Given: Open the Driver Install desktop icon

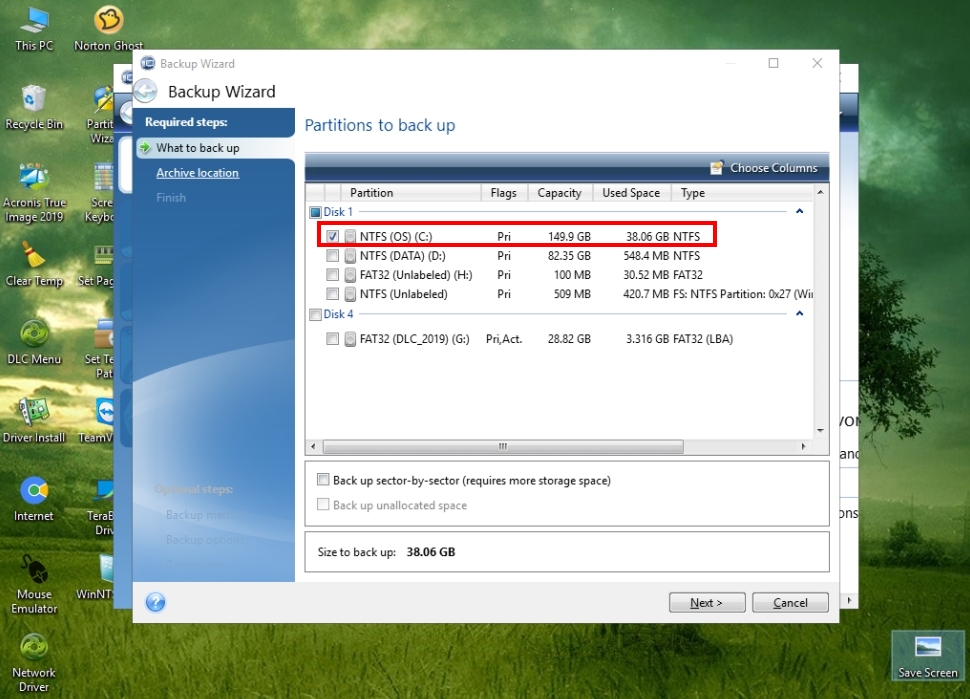Looking at the screenshot, I should tap(34, 418).
